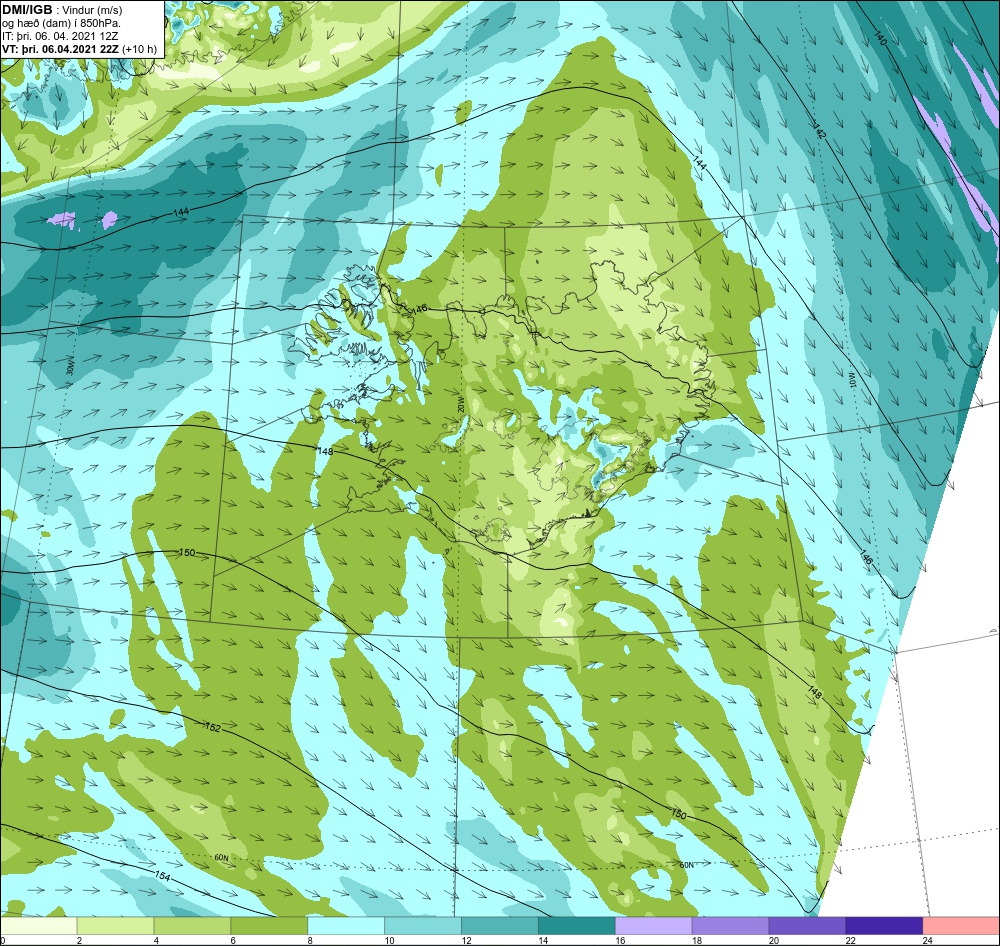Click the 30W longitude label
1000x946 pixels.
coord(70,368)
